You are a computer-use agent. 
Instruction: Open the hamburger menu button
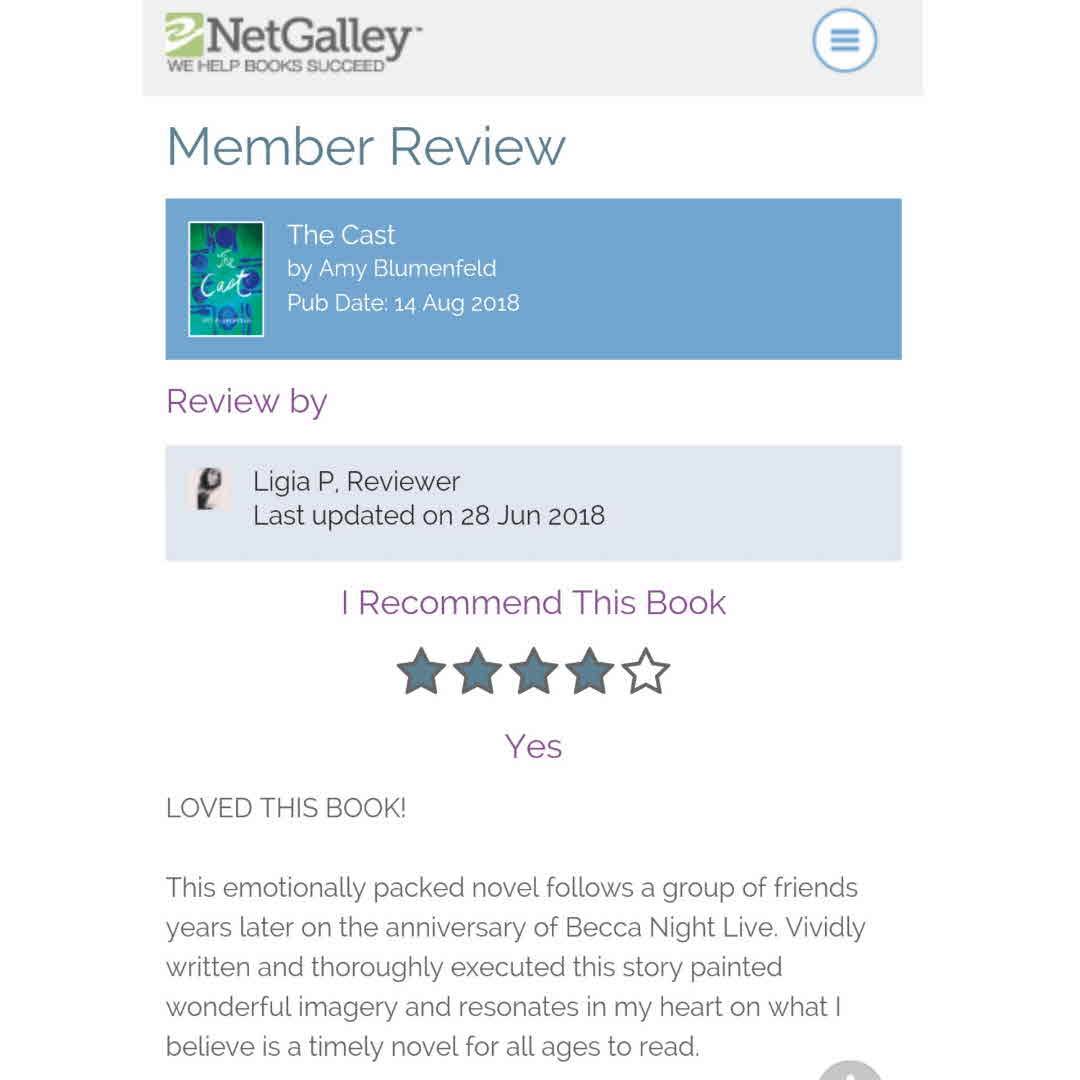(x=844, y=40)
